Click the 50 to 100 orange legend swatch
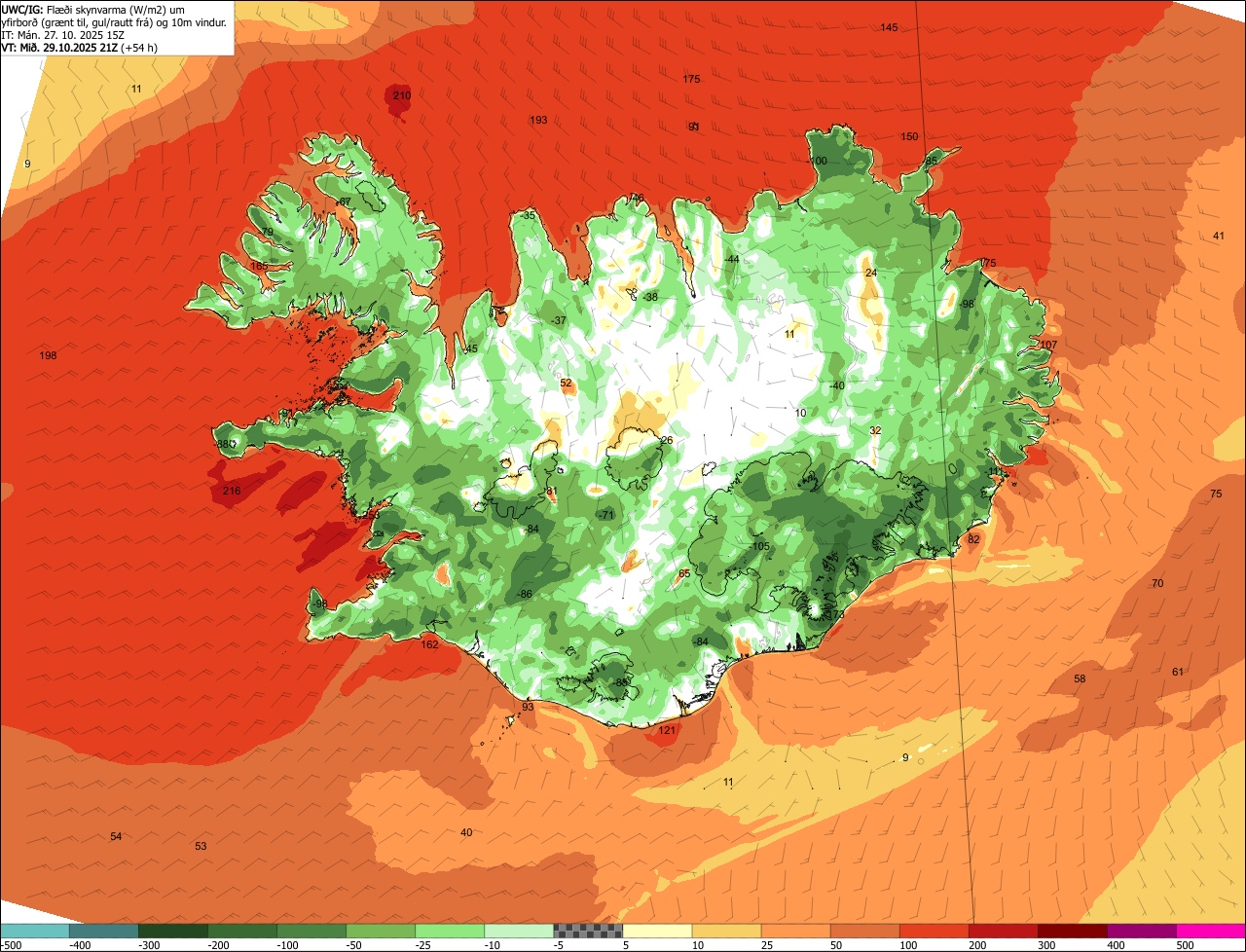This screenshot has height=952, width=1246. coord(864,931)
